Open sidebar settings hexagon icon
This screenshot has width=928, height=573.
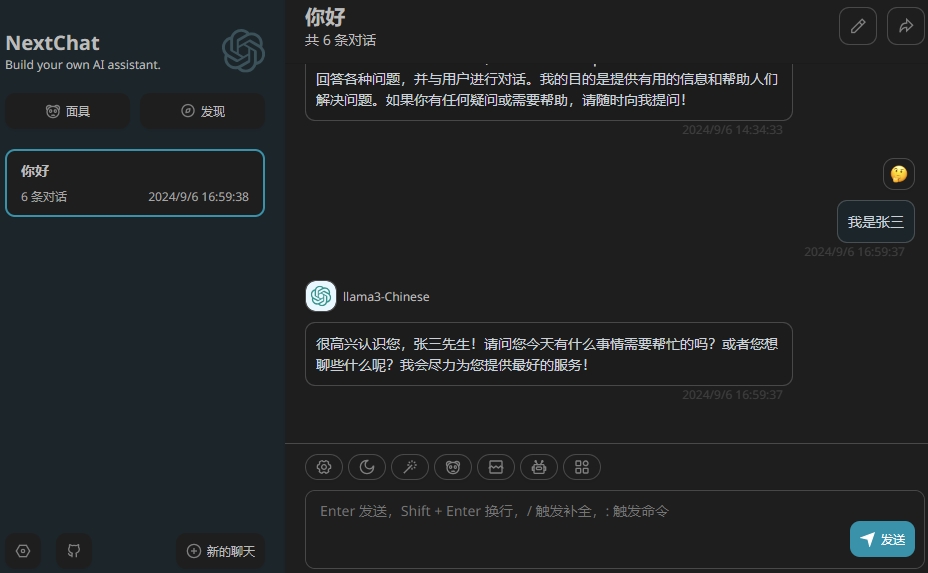coord(24,551)
